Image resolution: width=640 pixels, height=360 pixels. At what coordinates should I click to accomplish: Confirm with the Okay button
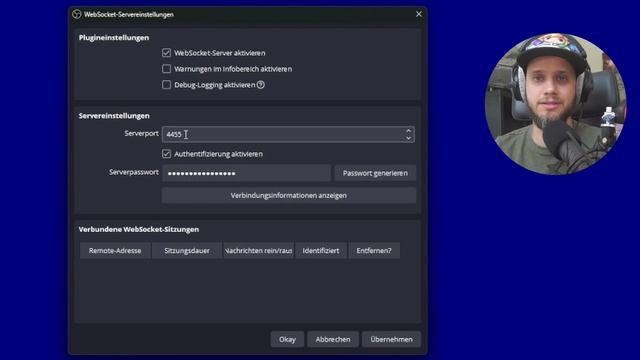pyautogui.click(x=287, y=339)
